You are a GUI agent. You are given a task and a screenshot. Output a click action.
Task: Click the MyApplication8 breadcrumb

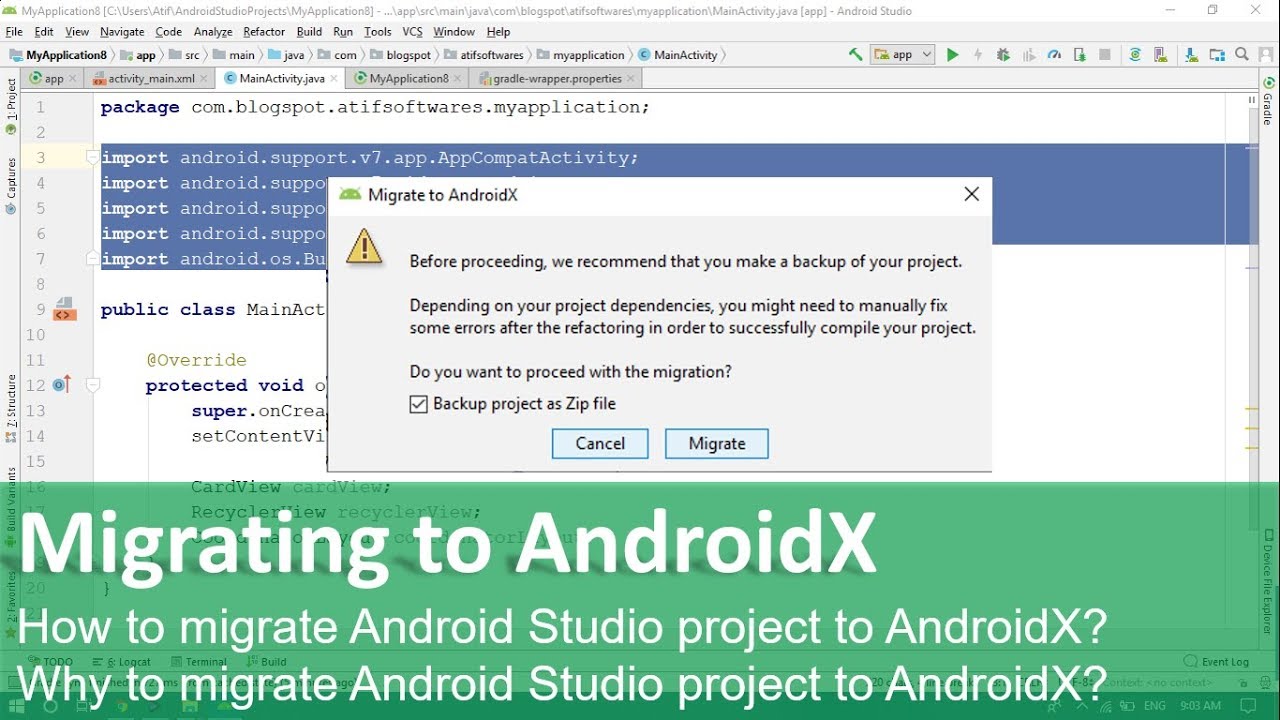(58, 55)
